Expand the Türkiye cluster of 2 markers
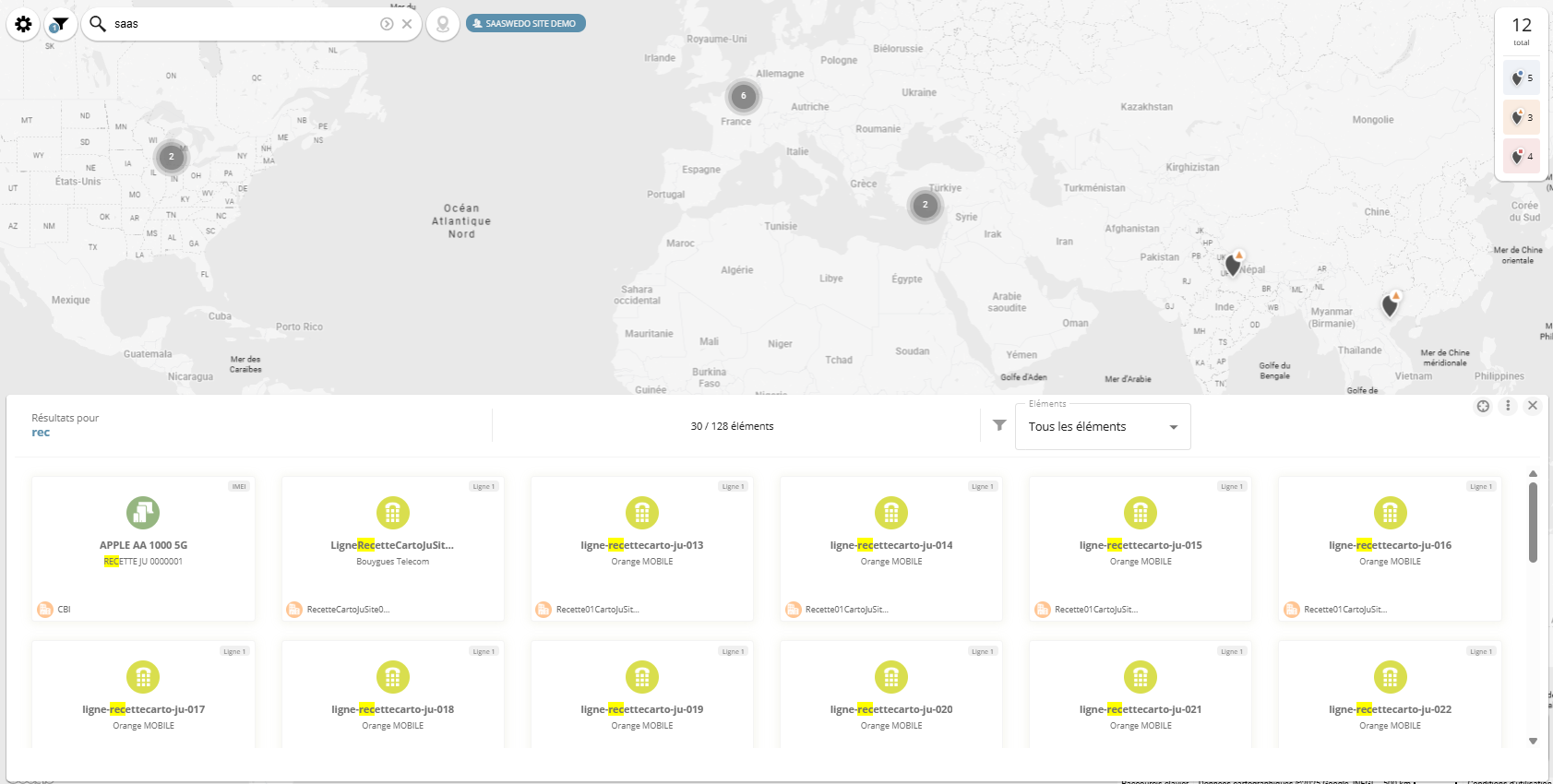Screen dimensions: 1553x784 [925, 205]
